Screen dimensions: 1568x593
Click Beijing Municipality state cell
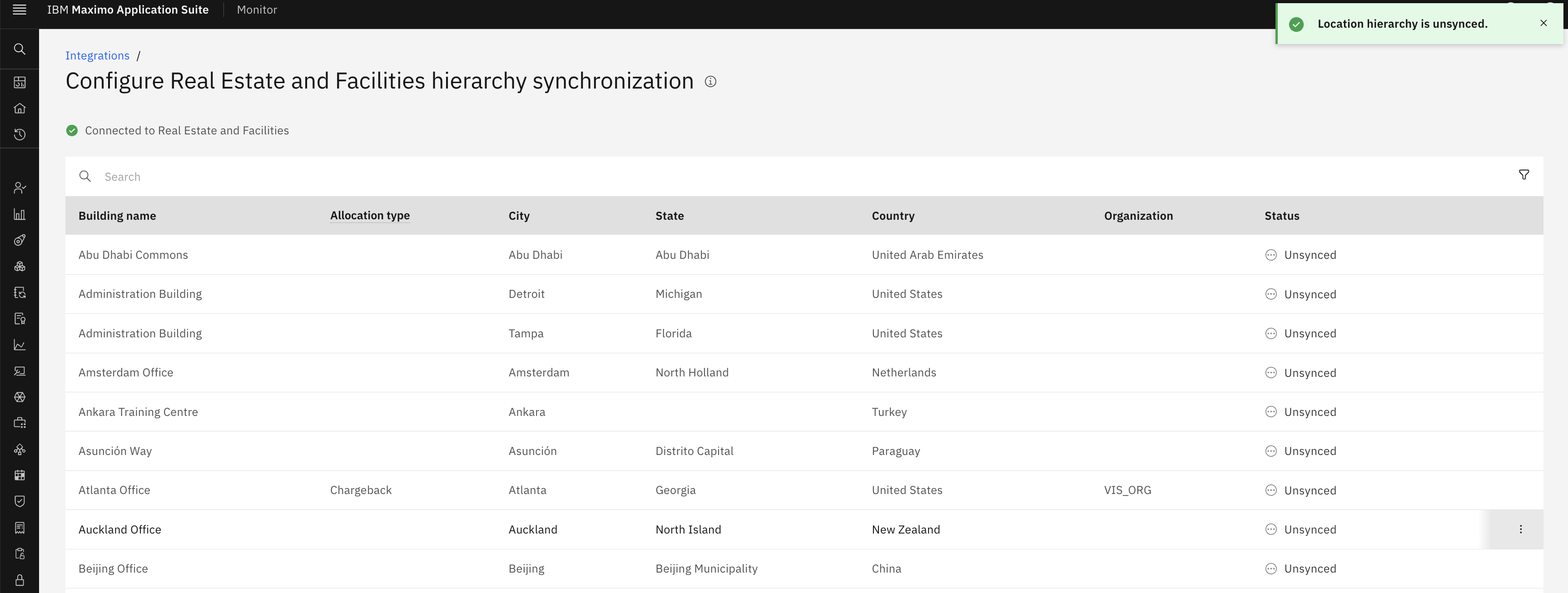click(706, 568)
